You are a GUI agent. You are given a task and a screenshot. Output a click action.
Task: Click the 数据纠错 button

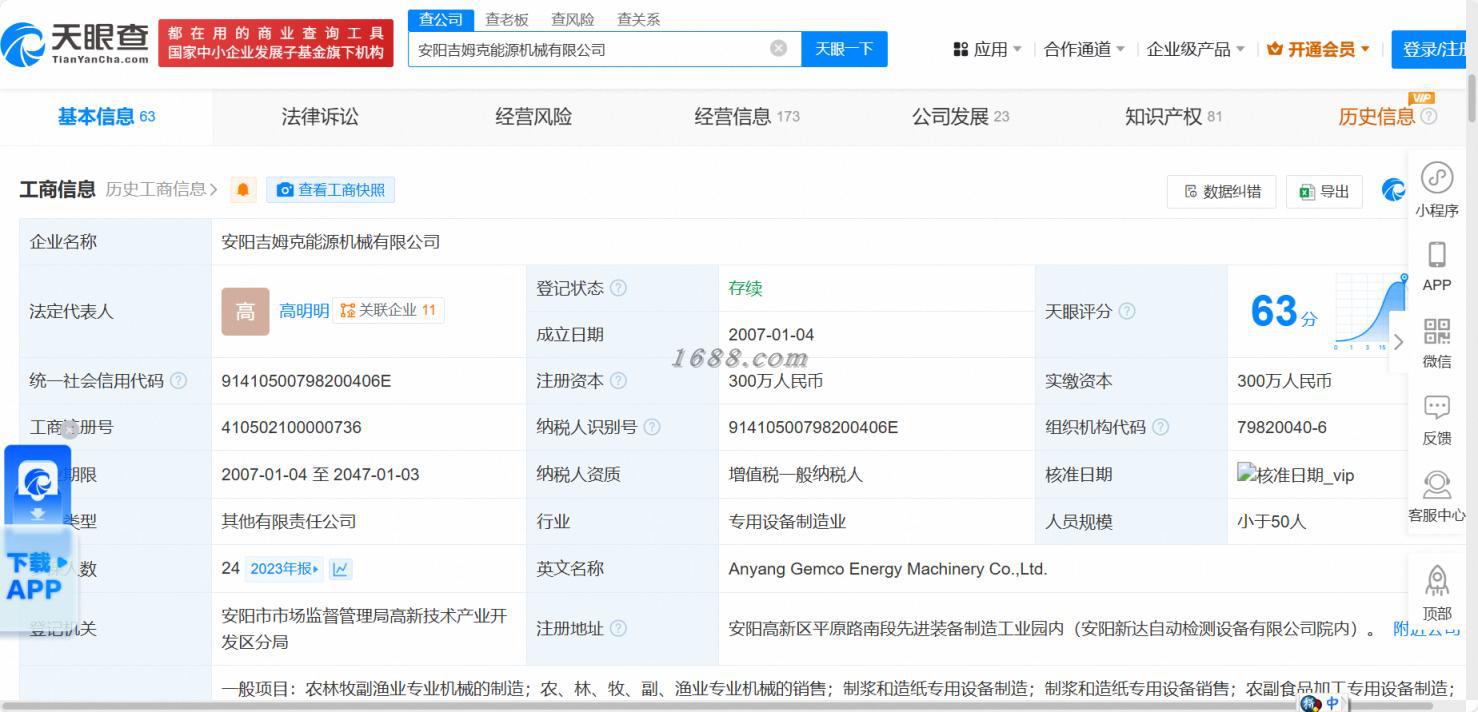(x=1221, y=191)
